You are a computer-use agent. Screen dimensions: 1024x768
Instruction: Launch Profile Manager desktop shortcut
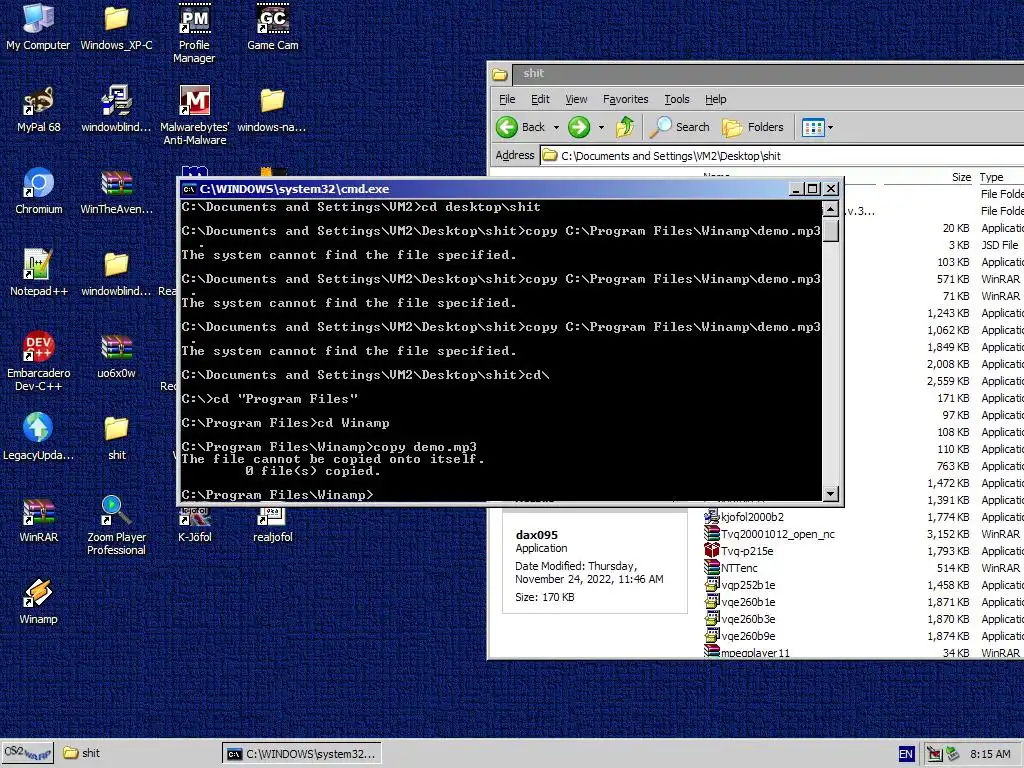pyautogui.click(x=194, y=34)
